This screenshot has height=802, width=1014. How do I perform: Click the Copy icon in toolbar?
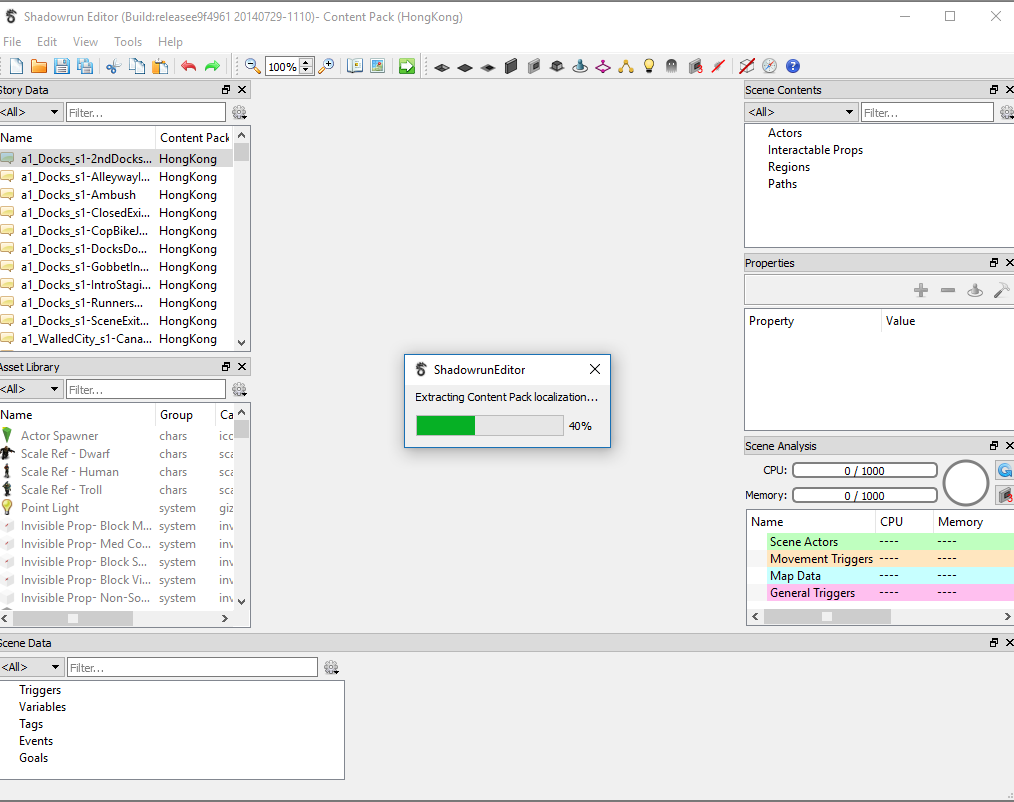pyautogui.click(x=136, y=66)
